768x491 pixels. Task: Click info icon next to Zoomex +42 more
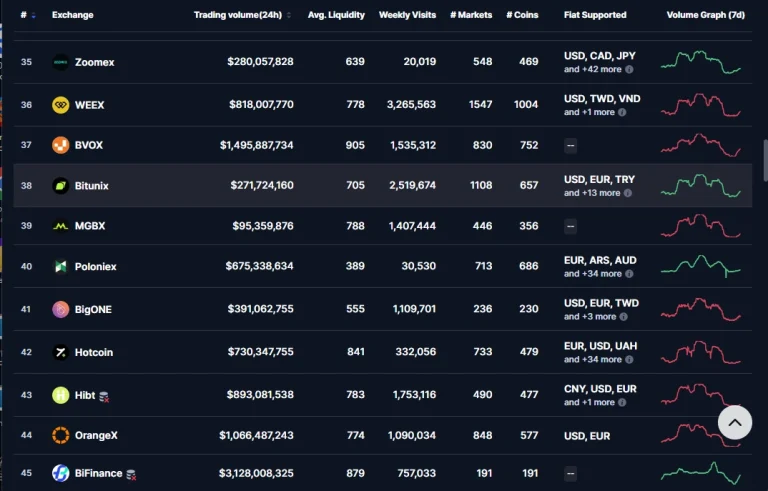point(629,70)
